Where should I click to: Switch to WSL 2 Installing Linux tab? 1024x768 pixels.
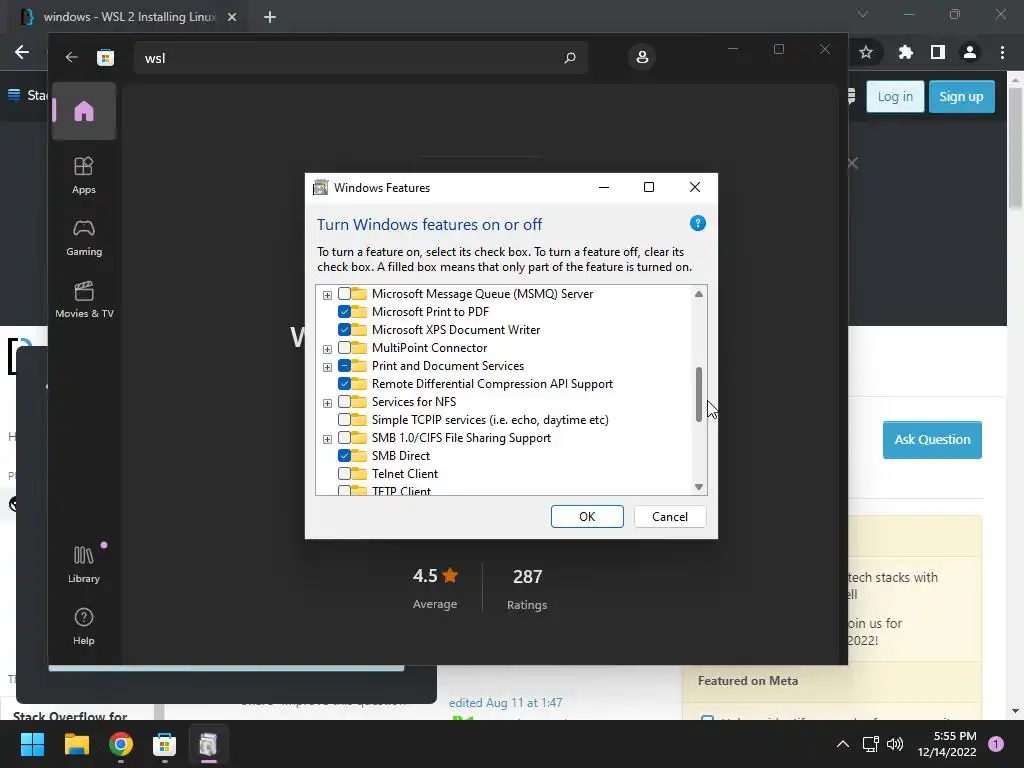pyautogui.click(x=129, y=17)
